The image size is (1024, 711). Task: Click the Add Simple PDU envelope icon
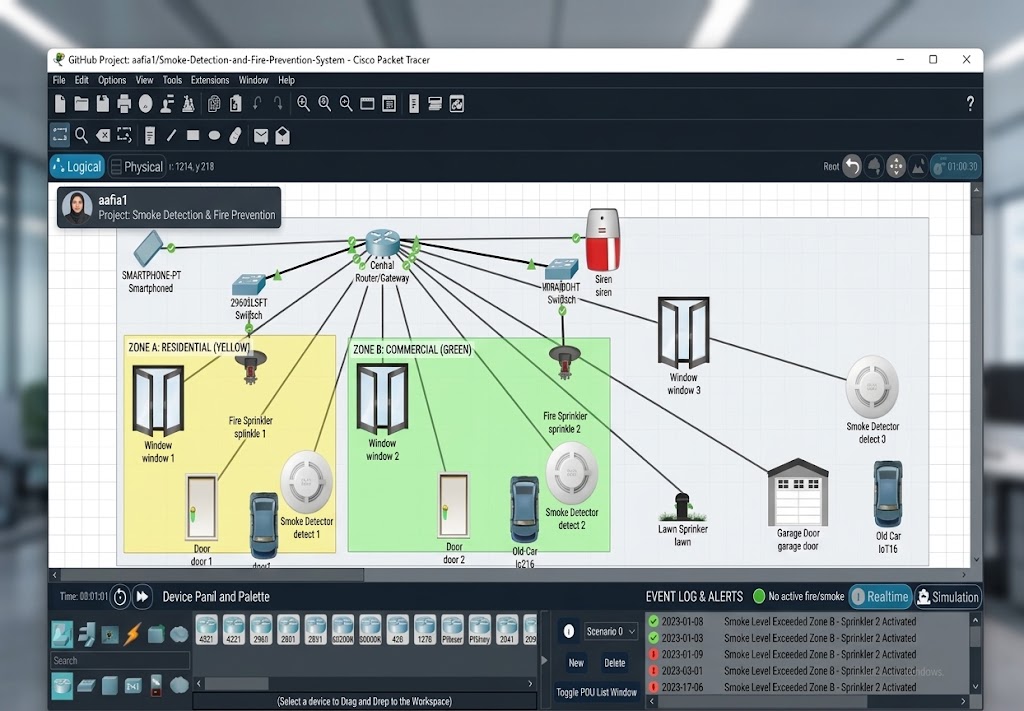click(x=261, y=136)
